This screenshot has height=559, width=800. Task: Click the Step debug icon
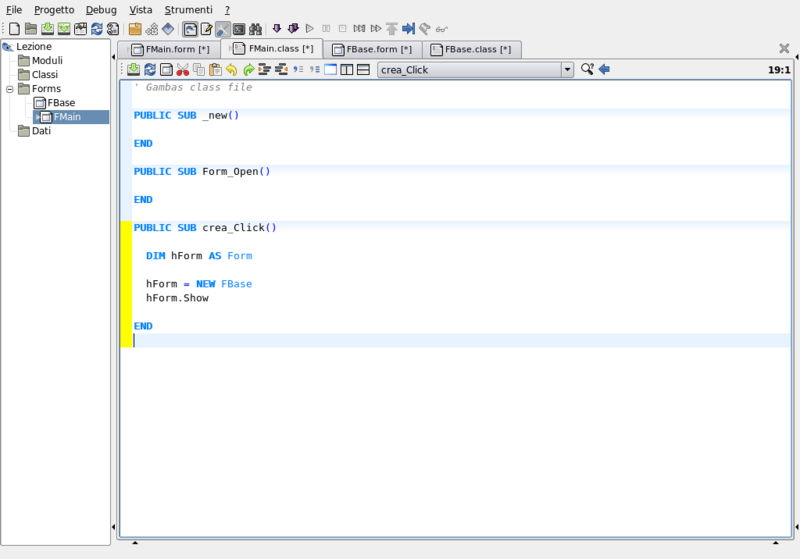pos(359,29)
